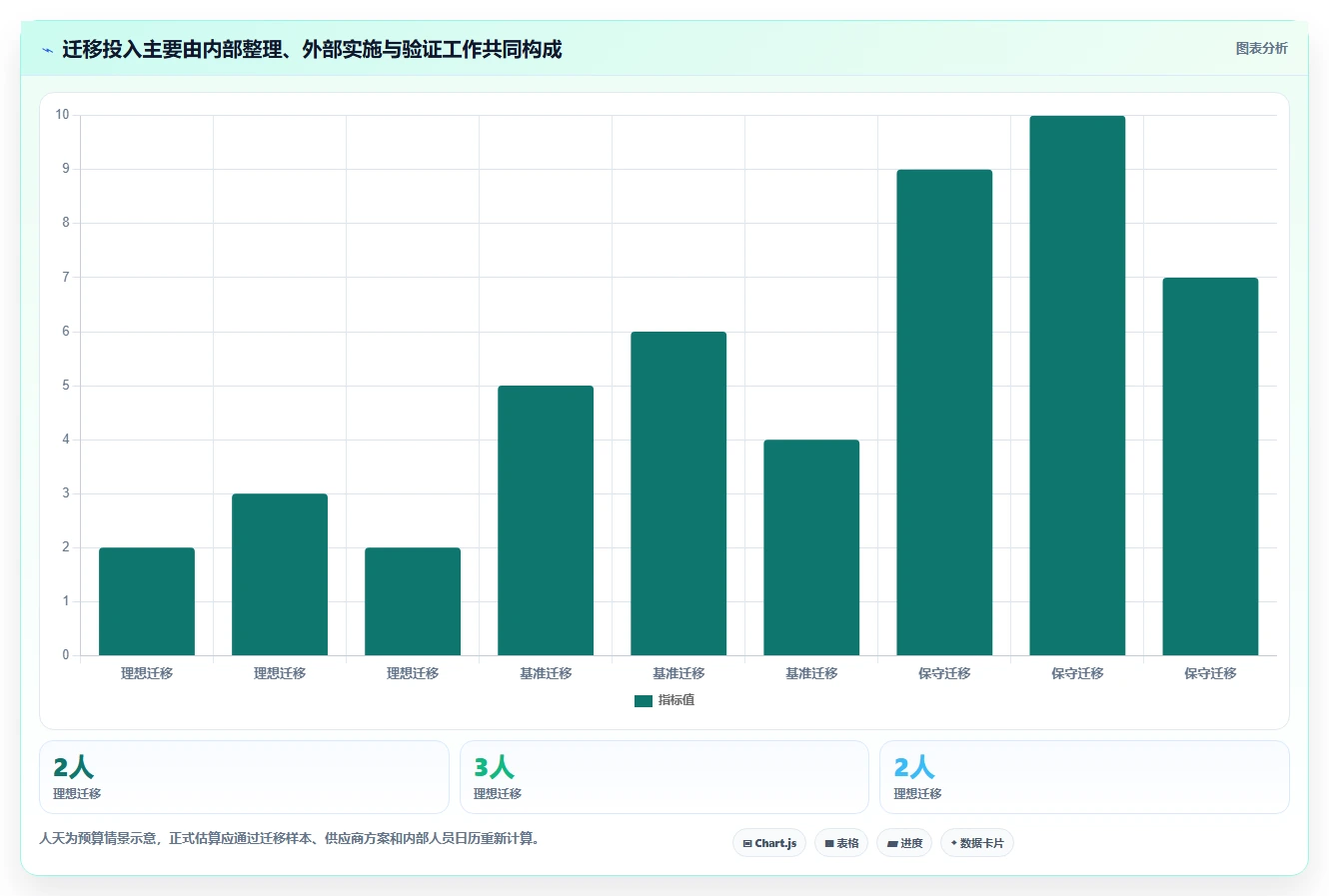
Task: Click the lightning icon beside the card title
Action: pyautogui.click(x=47, y=50)
